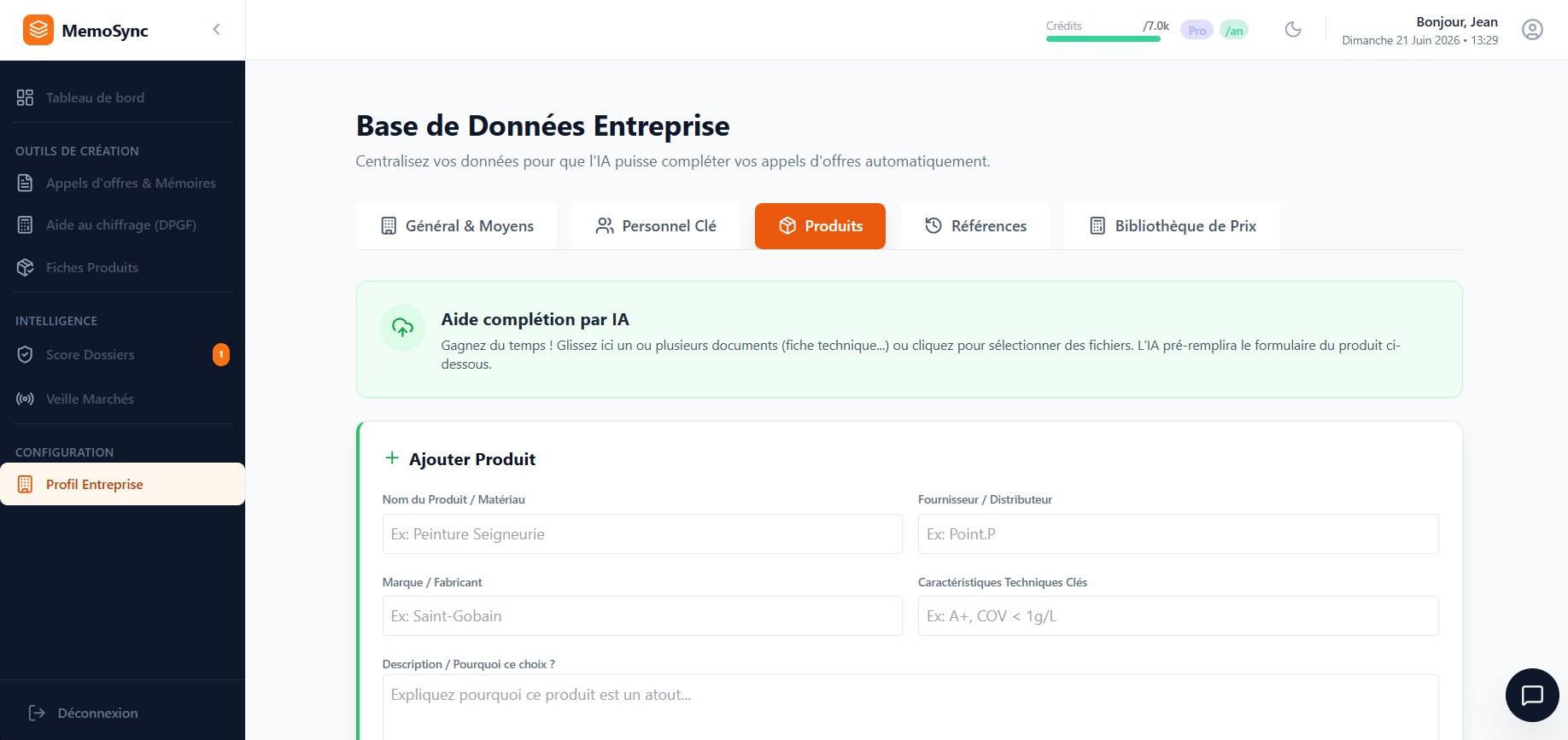Click the Appels d'offres document icon

pos(25,183)
